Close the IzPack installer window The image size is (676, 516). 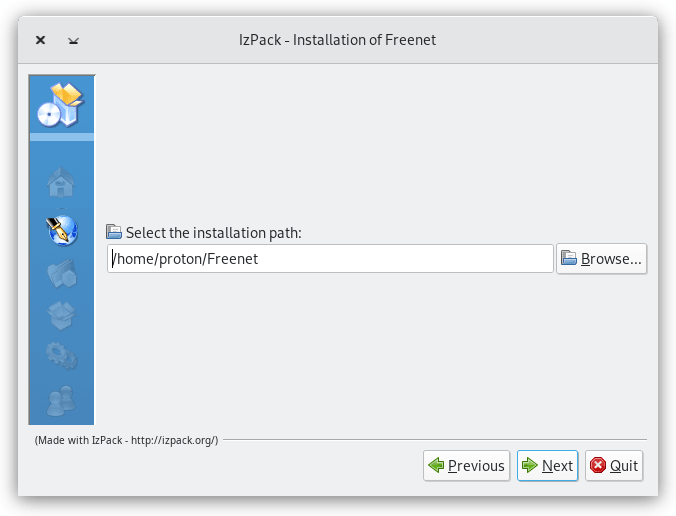pyautogui.click(x=40, y=41)
